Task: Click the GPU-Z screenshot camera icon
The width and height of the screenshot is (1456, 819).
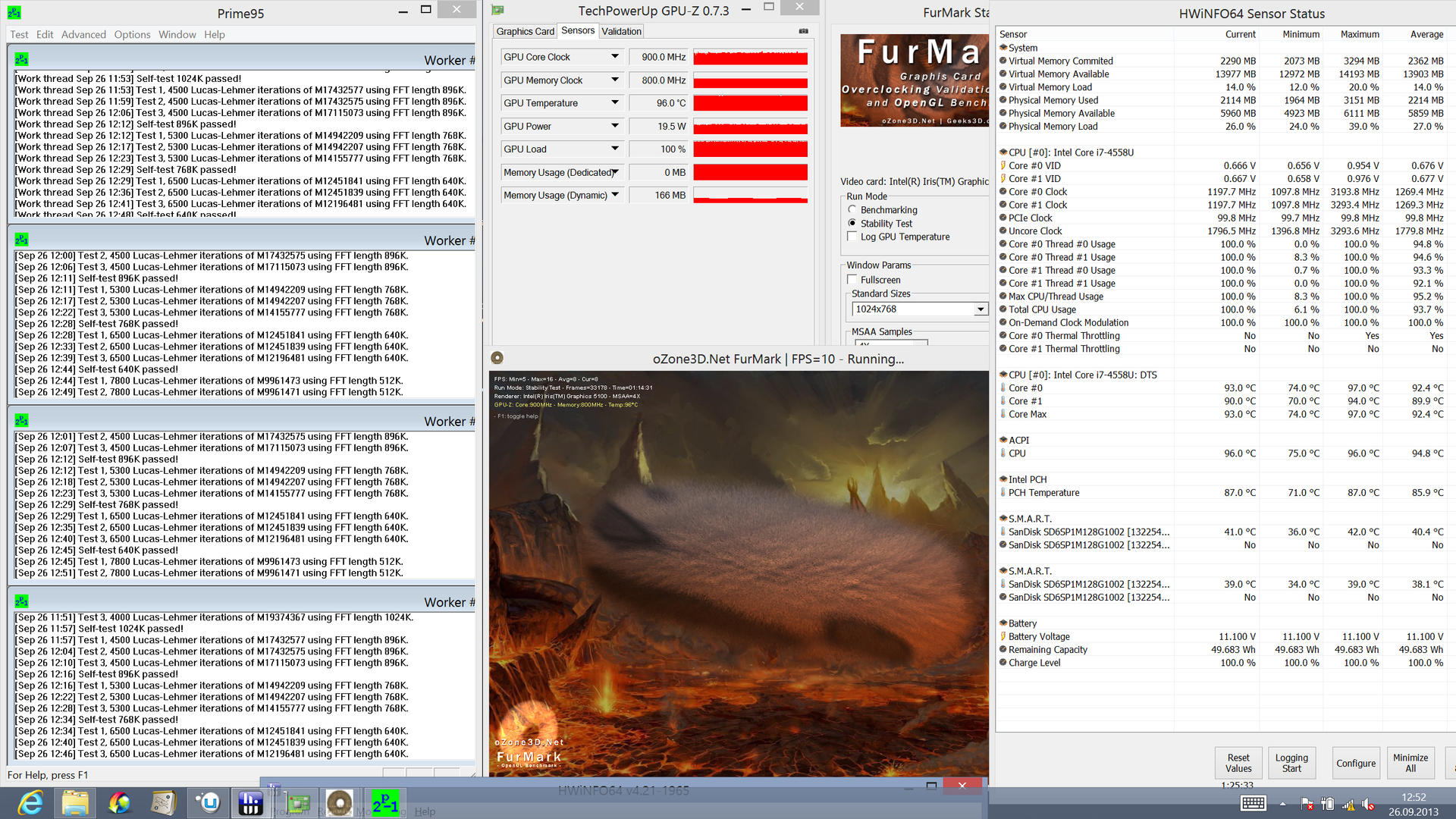Action: pyautogui.click(x=803, y=31)
